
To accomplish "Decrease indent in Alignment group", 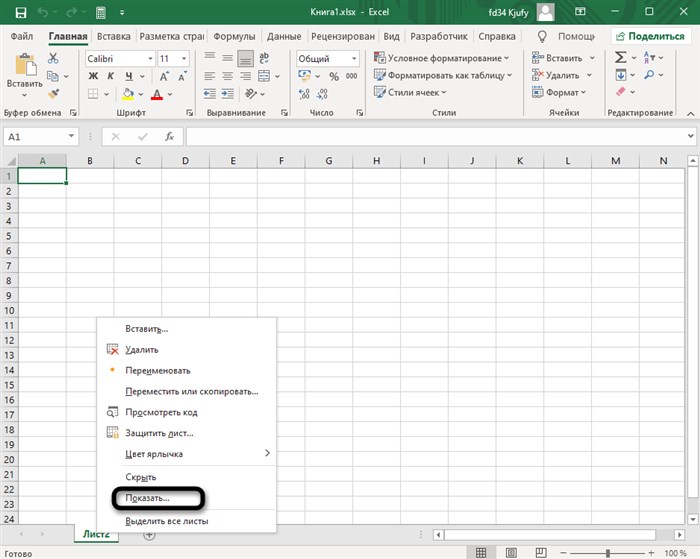I will pyautogui.click(x=209, y=94).
